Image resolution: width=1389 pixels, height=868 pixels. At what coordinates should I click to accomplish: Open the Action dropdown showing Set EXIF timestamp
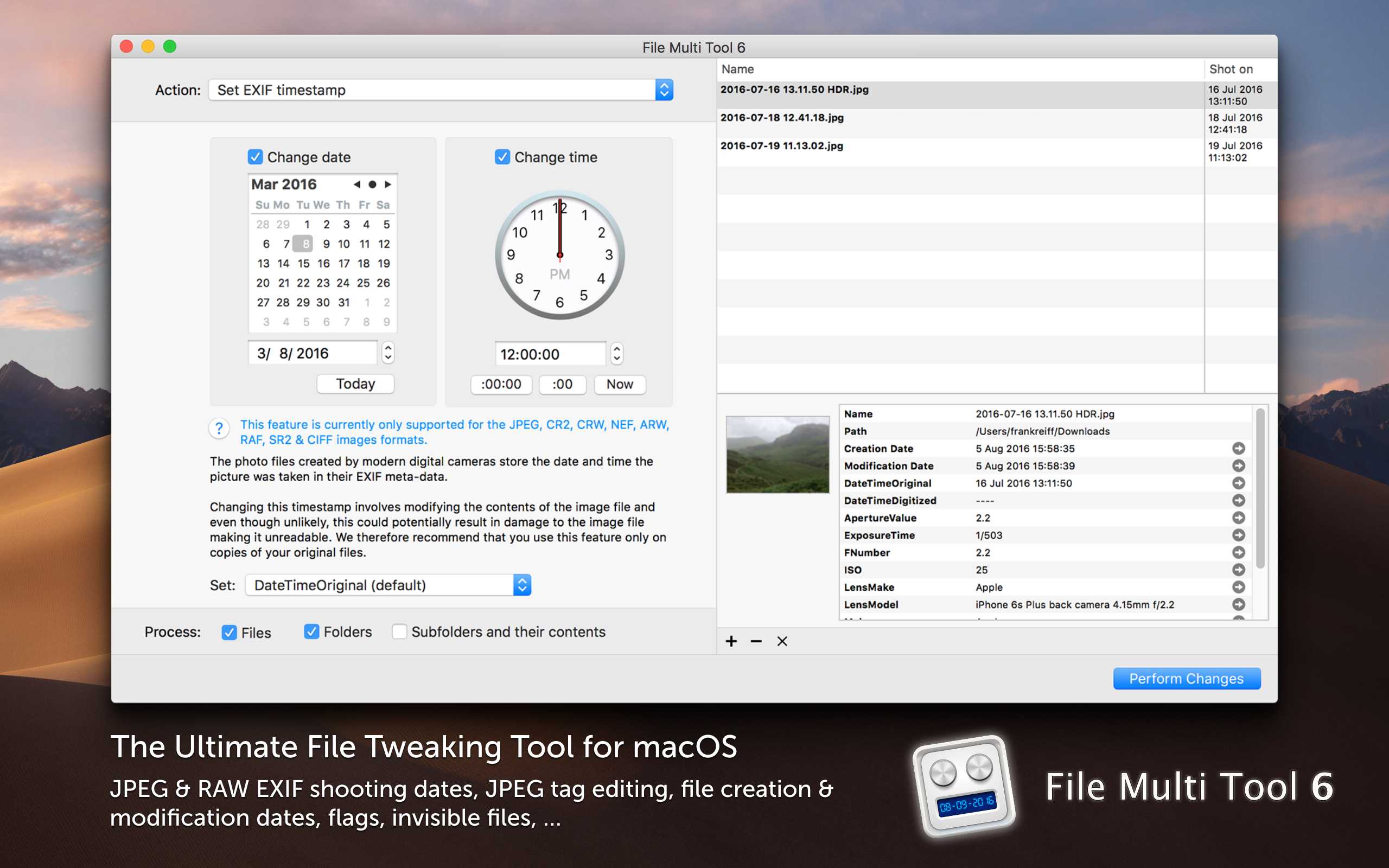[x=440, y=90]
